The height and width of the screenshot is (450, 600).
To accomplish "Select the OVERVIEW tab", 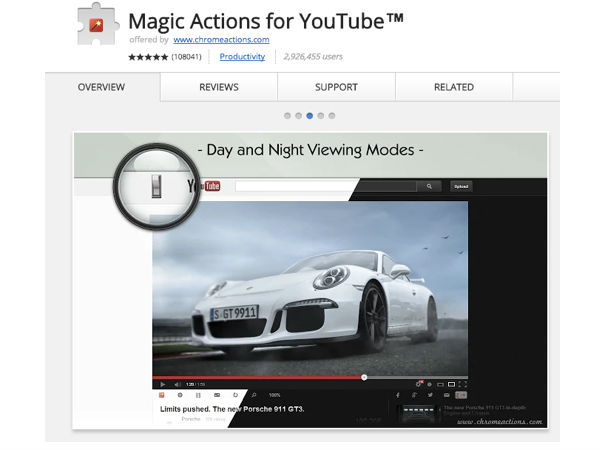I will coord(101,87).
